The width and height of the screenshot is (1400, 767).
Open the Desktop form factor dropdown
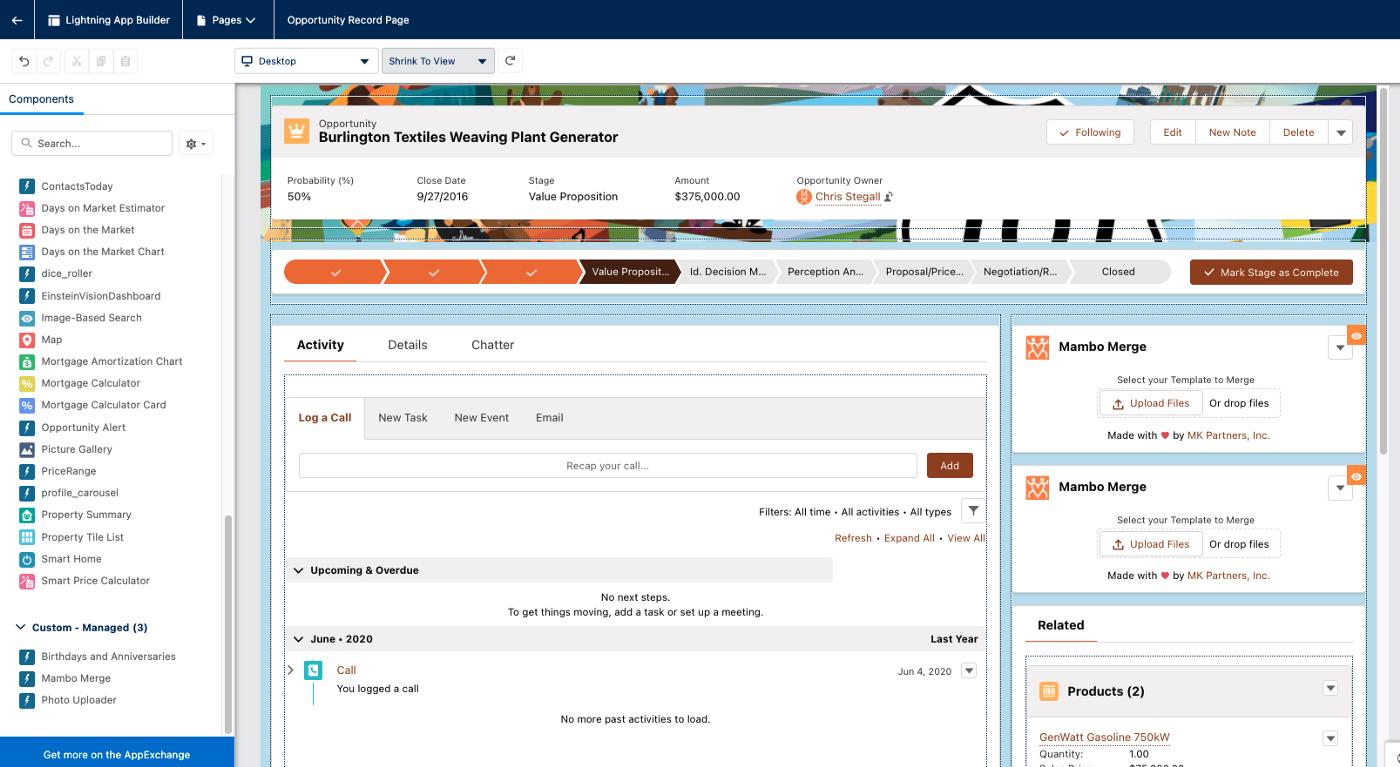tap(306, 61)
